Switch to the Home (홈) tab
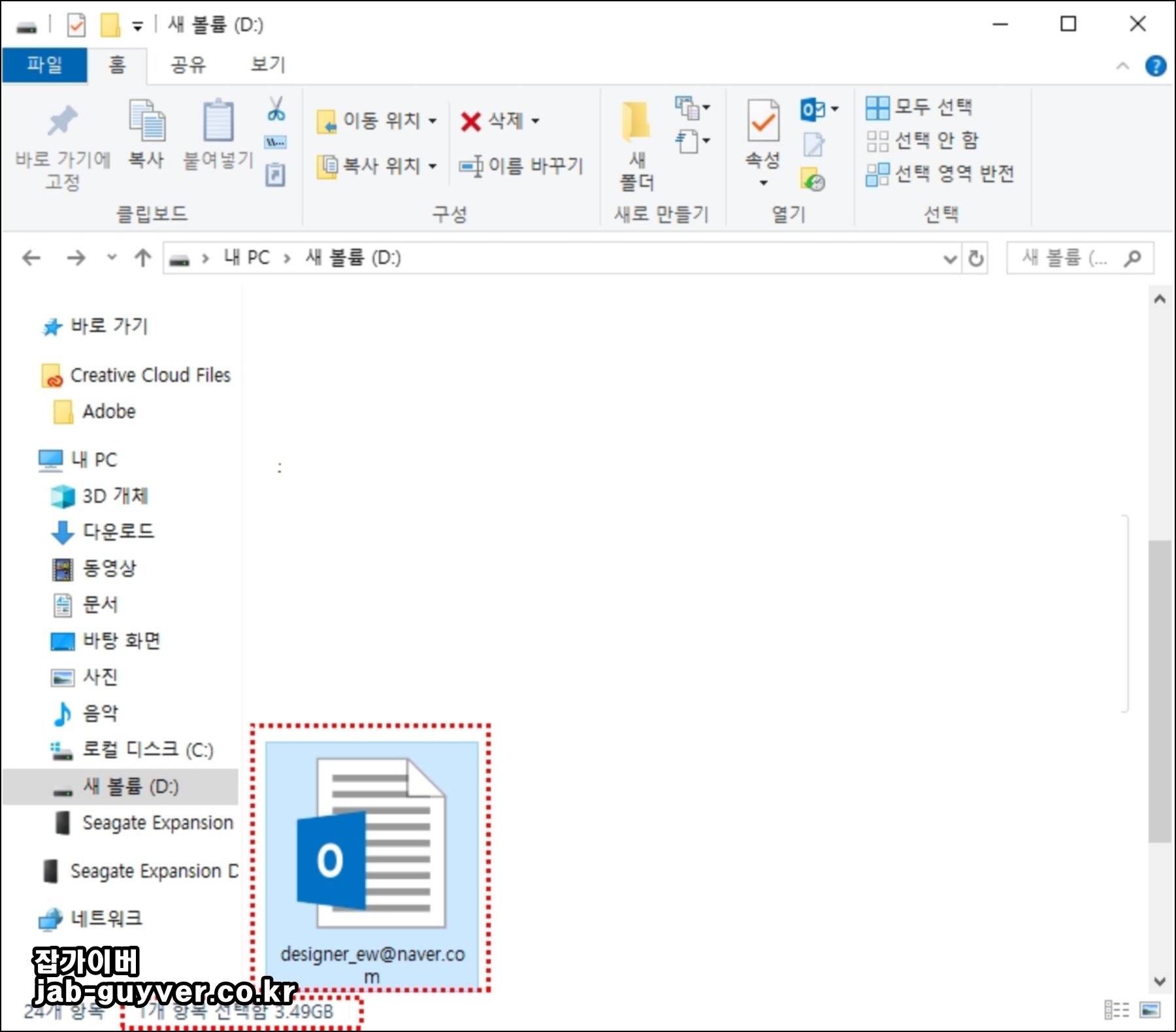 pyautogui.click(x=117, y=65)
